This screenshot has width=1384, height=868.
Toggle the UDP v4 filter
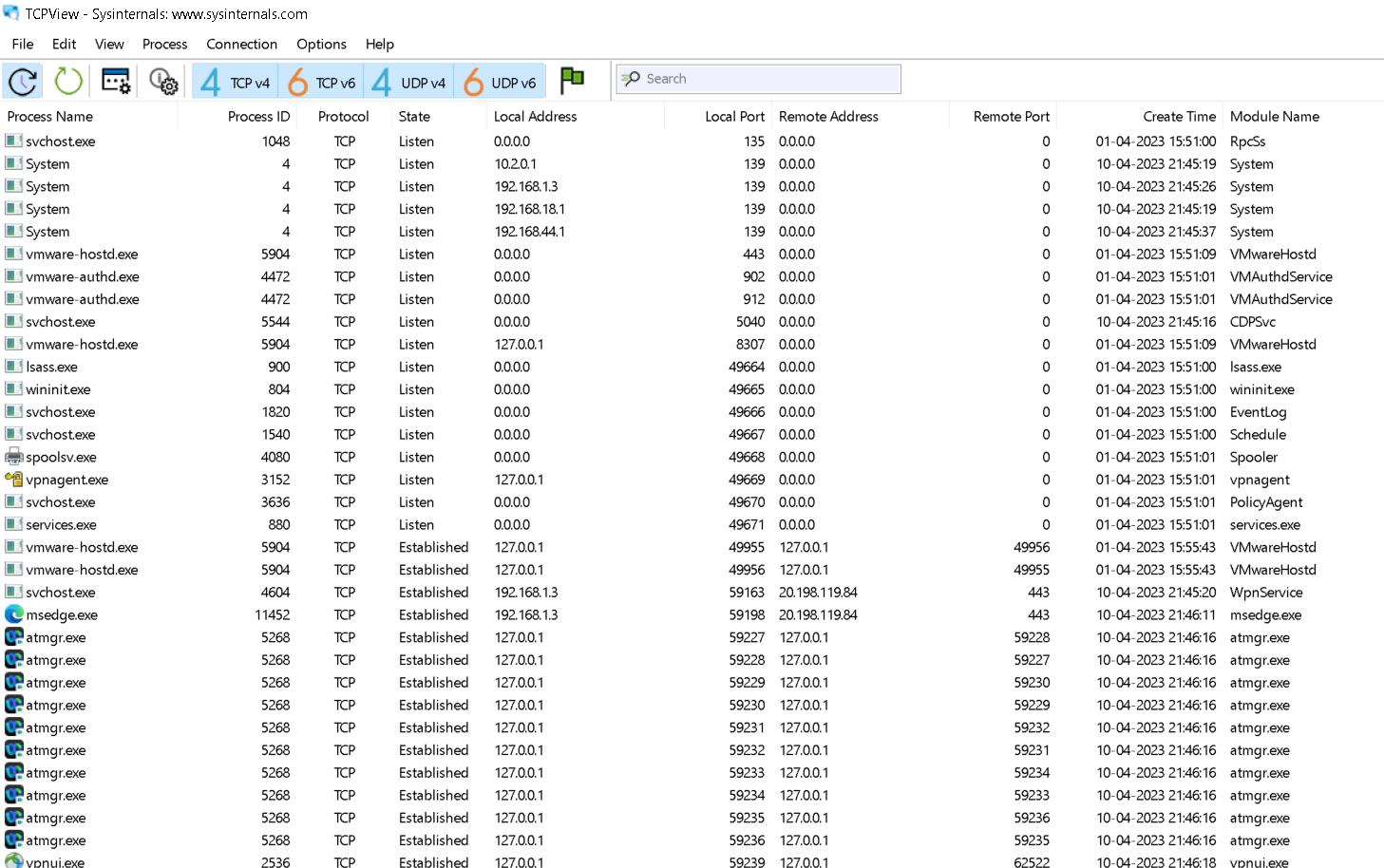(x=408, y=82)
